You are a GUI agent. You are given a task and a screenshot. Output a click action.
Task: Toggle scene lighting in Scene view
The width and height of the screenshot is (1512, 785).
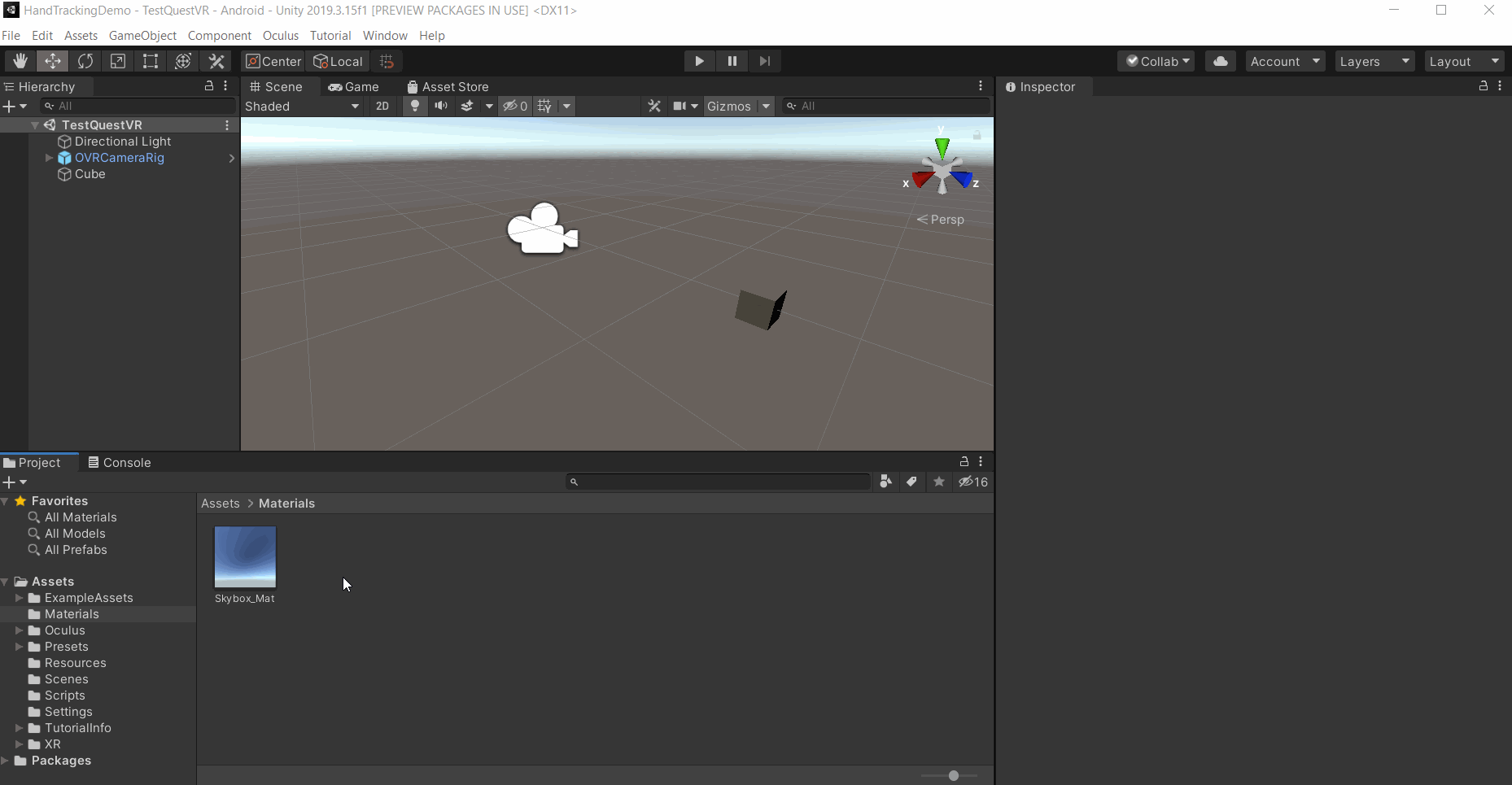point(415,106)
